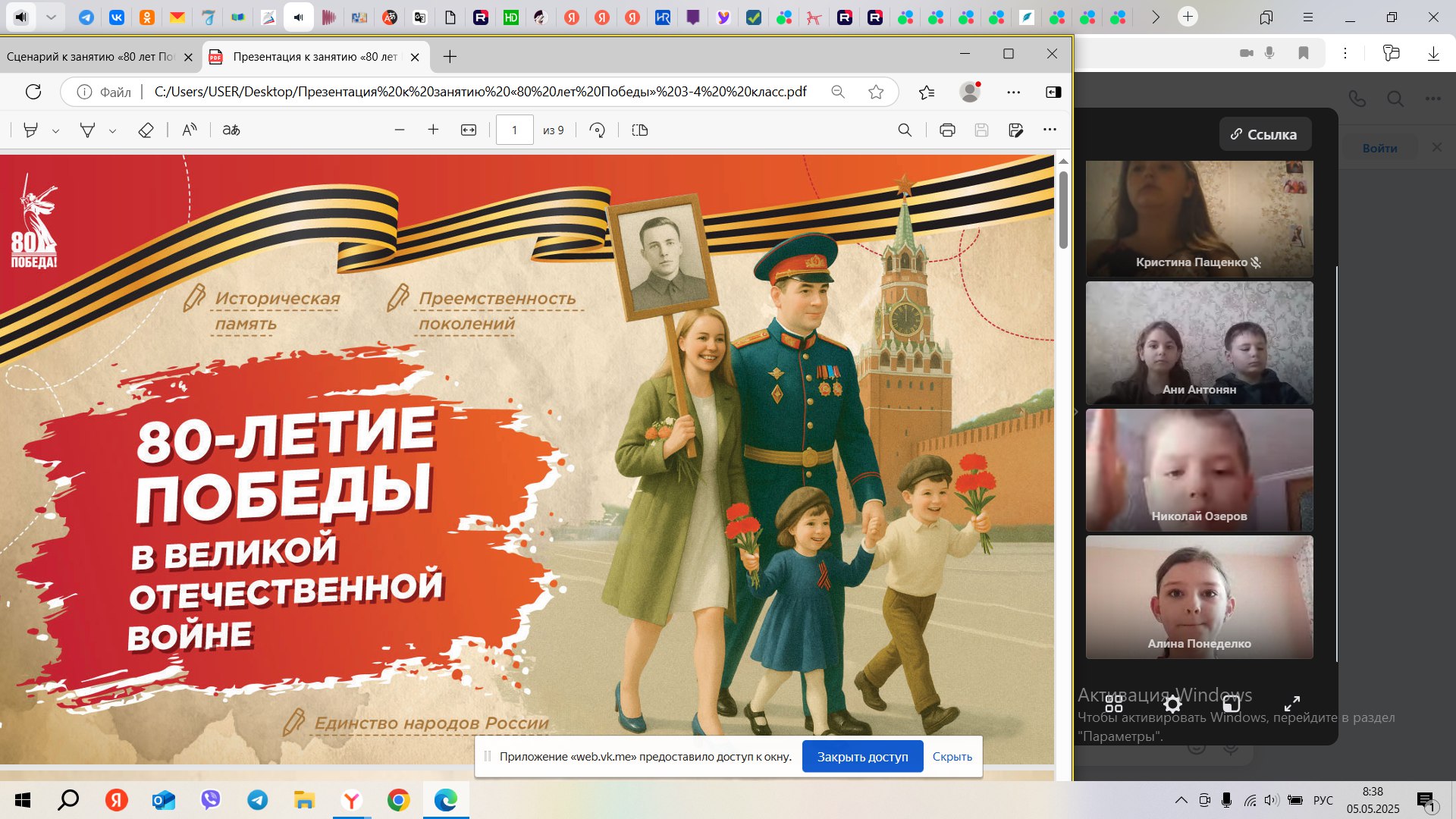Open the Yandex browser hamburger menu
The image size is (1456, 819).
pyautogui.click(x=1308, y=17)
